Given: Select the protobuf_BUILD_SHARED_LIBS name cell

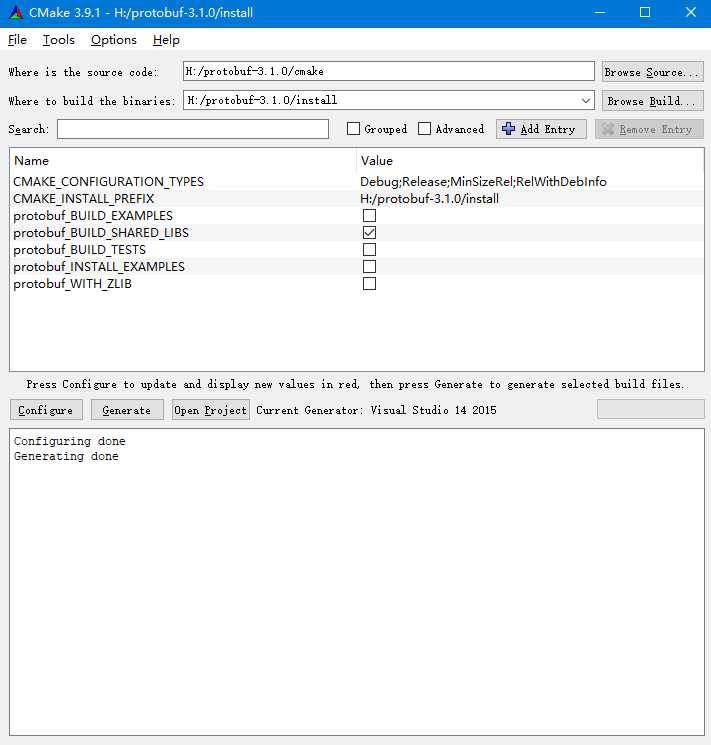Looking at the screenshot, I should tap(101, 233).
